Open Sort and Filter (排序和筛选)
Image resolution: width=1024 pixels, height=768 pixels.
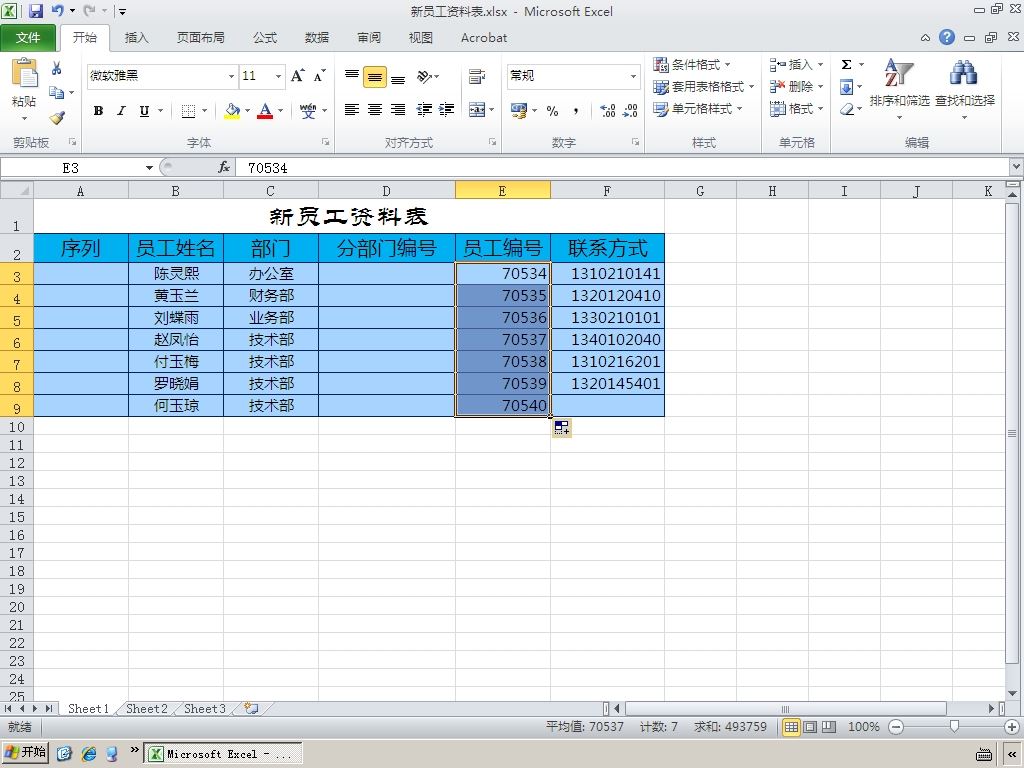coord(899,89)
